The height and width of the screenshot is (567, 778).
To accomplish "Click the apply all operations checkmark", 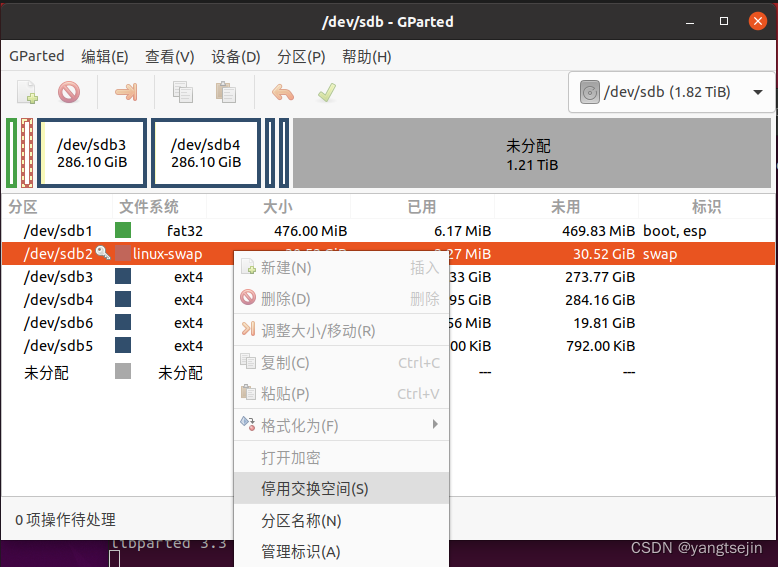I will 326,92.
